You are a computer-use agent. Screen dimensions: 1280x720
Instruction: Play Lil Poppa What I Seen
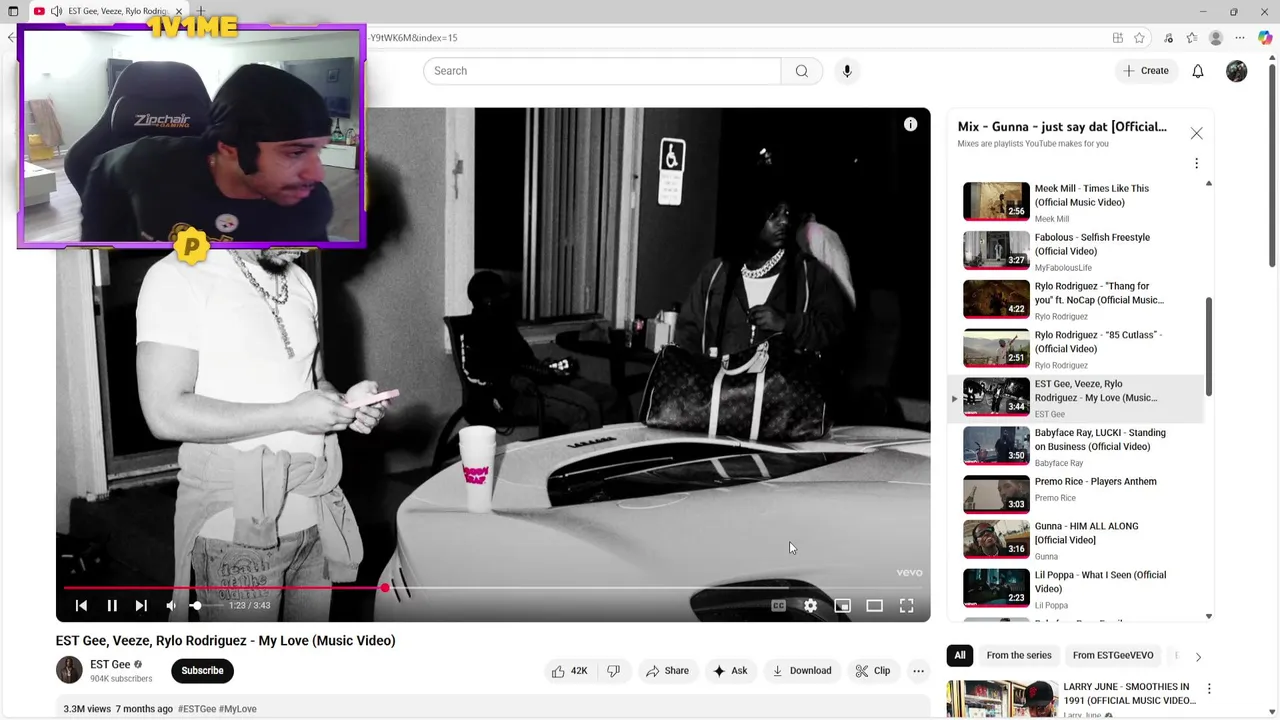(1075, 588)
